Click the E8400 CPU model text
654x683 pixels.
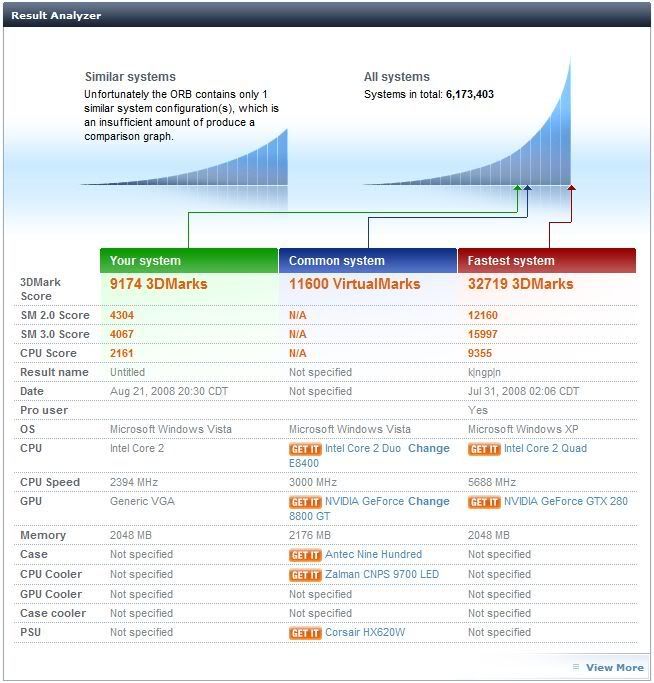click(304, 463)
